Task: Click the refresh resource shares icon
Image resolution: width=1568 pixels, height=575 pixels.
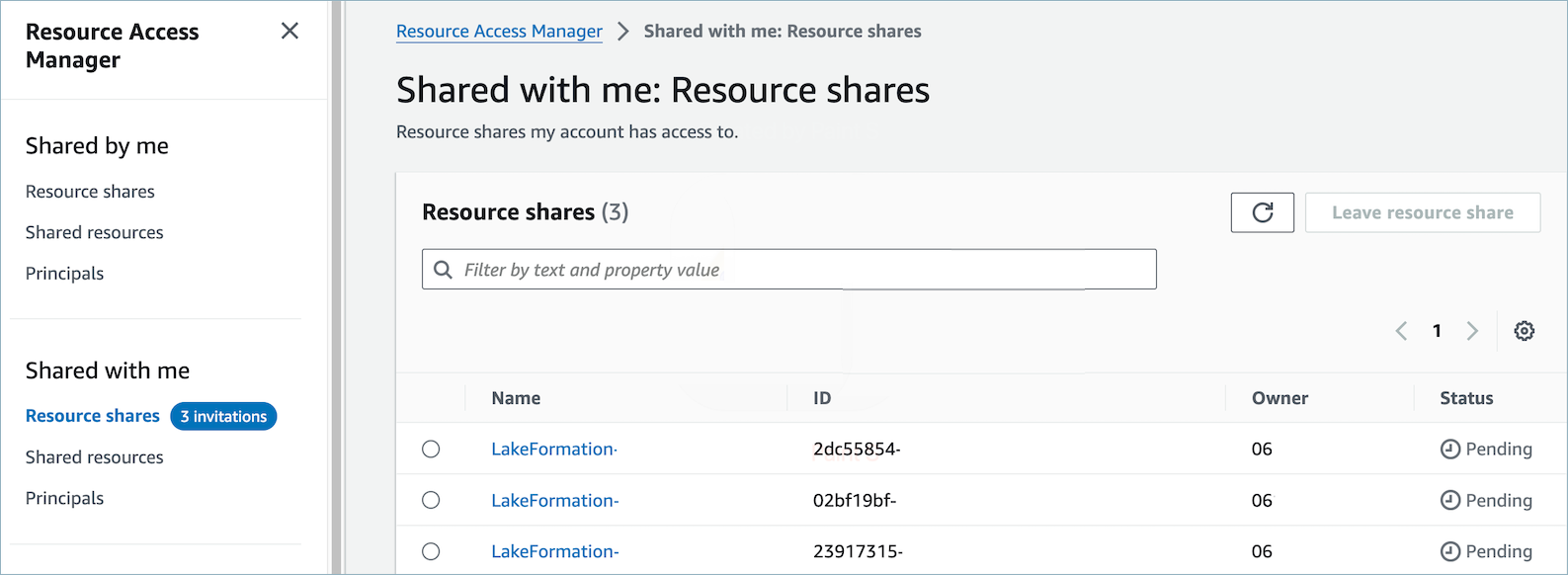Action: coord(1262,212)
